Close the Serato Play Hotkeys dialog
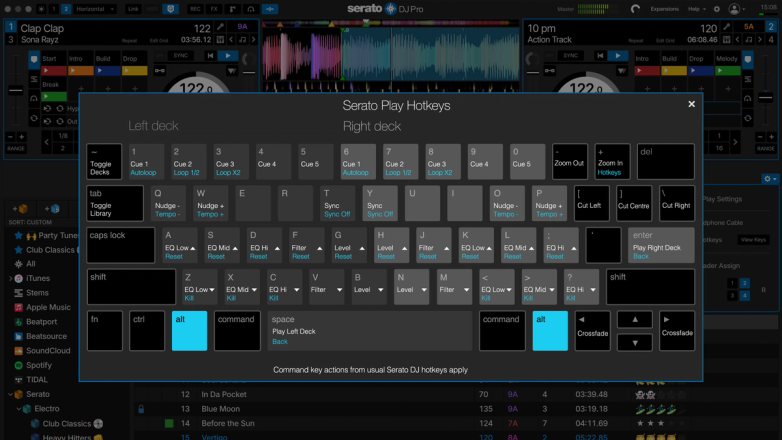 [691, 104]
